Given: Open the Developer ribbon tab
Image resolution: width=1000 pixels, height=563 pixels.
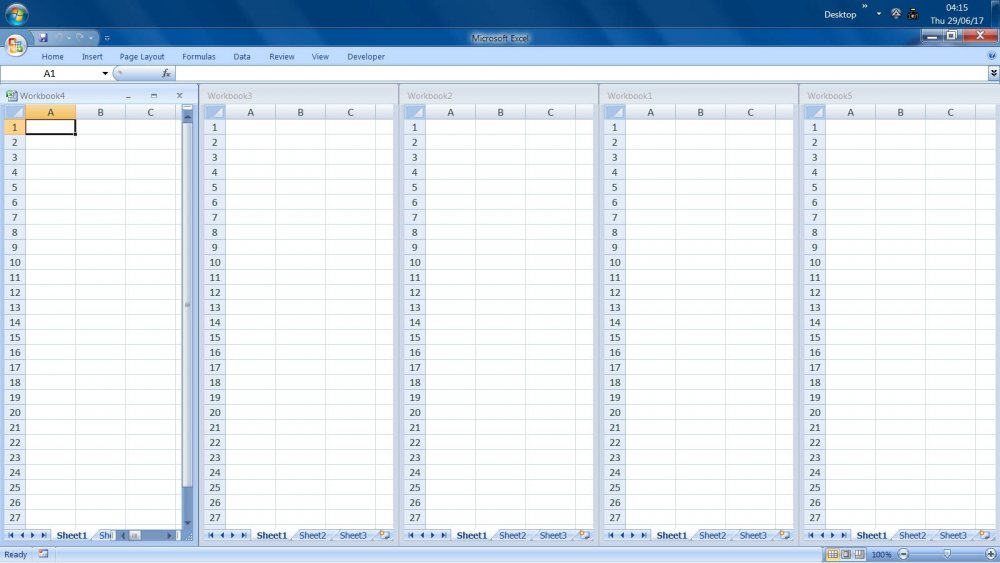Looking at the screenshot, I should [365, 57].
